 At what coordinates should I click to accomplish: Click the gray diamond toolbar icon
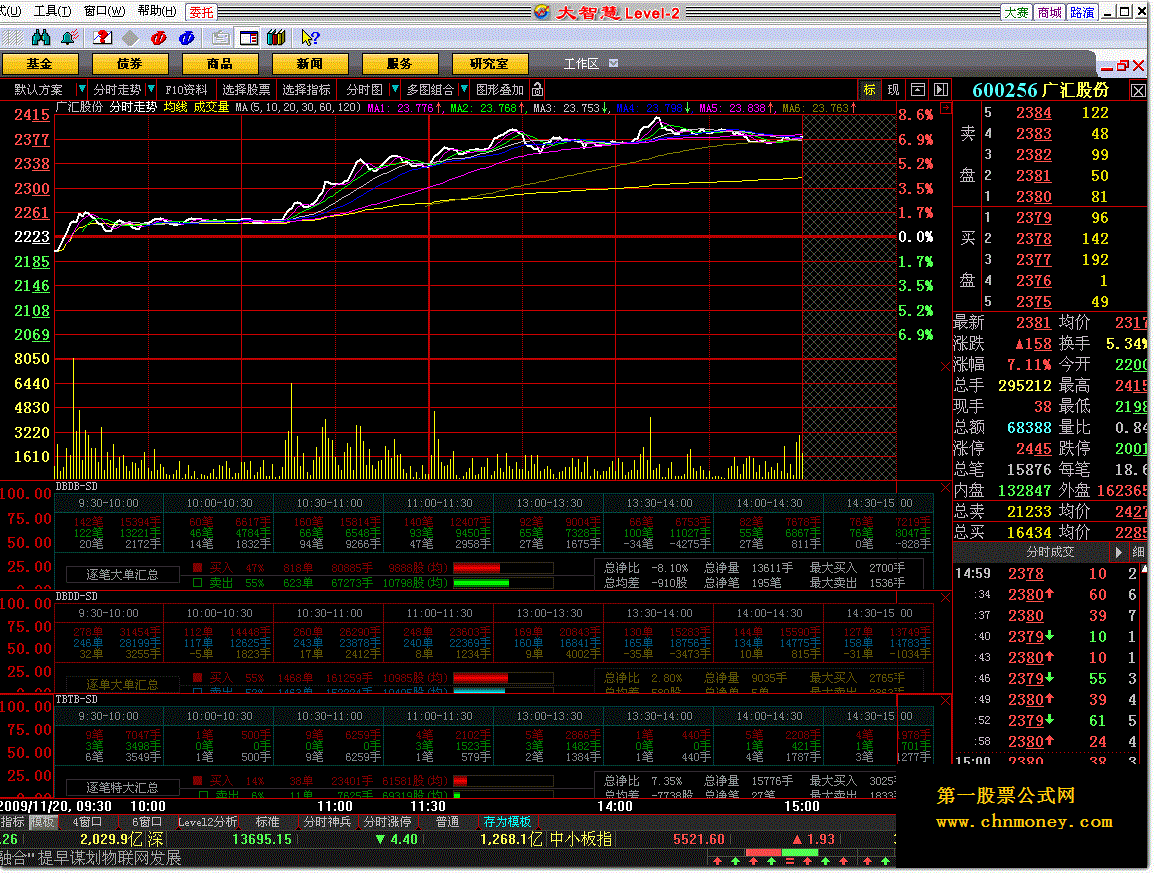coord(130,37)
